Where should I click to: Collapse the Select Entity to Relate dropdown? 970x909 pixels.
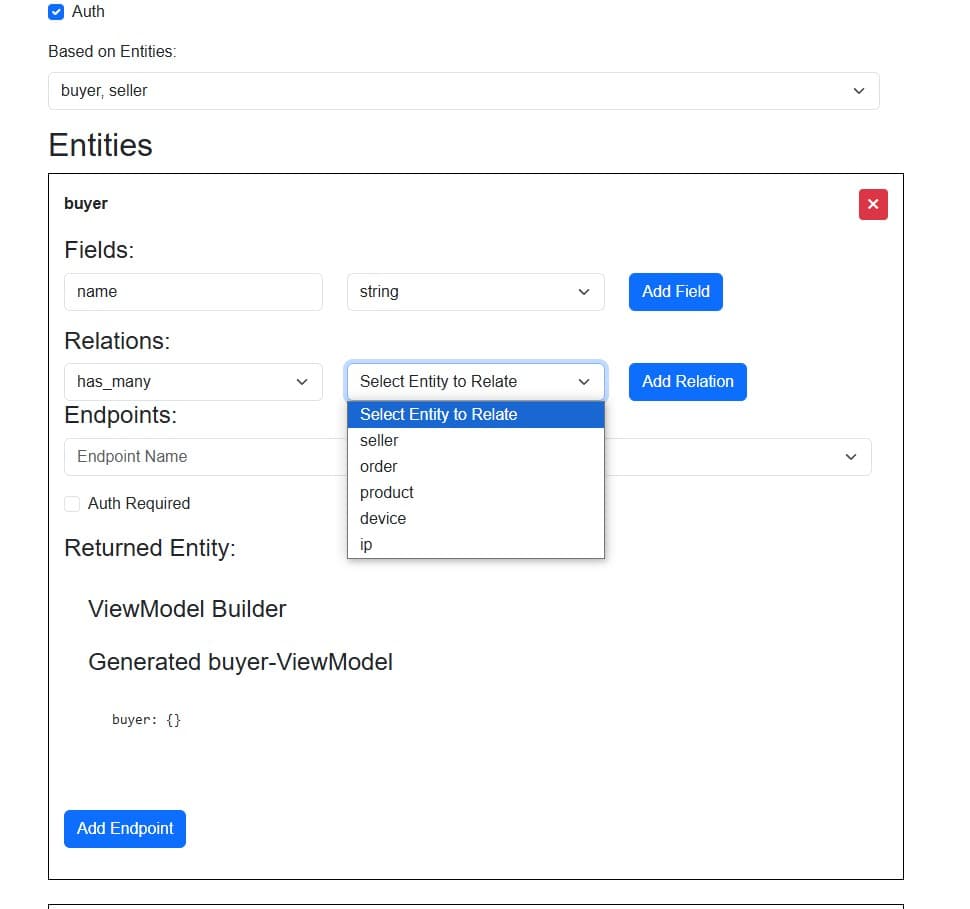pyautogui.click(x=475, y=382)
